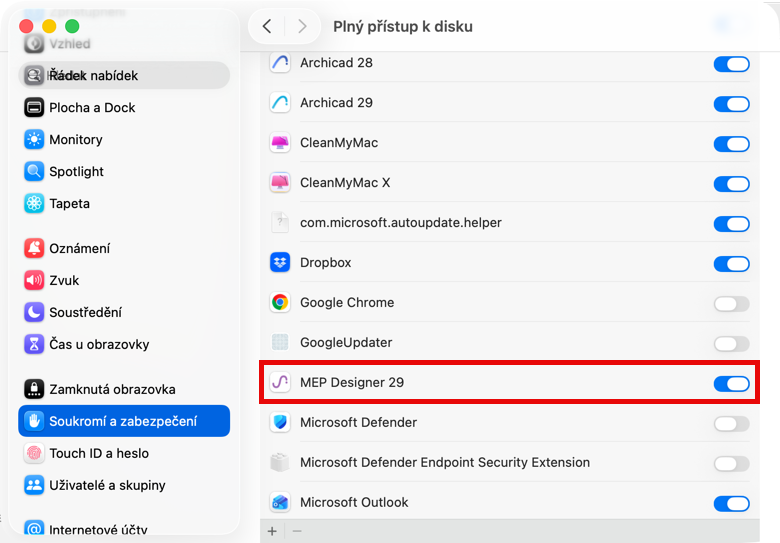Enable full disk access for Google Chrome
The image size is (780, 543).
pos(731,303)
